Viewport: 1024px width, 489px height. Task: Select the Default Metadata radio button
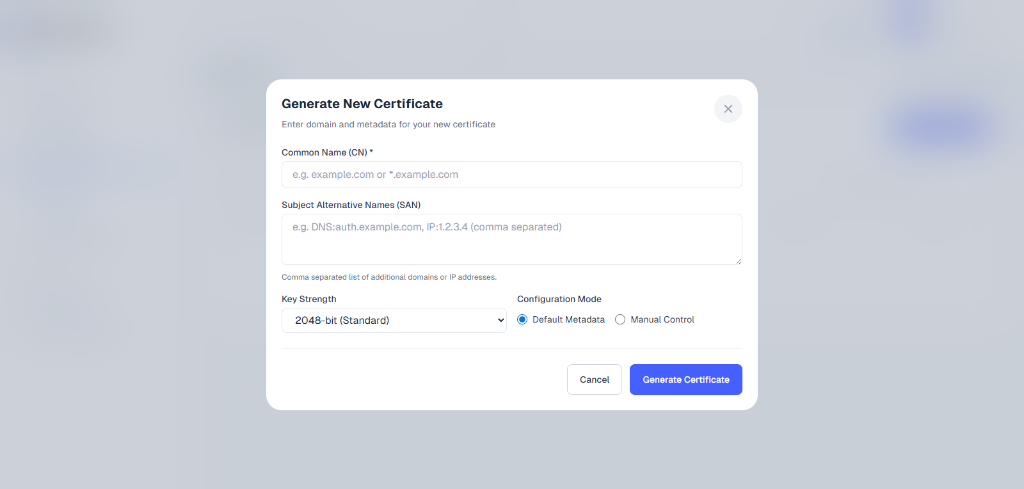pos(522,320)
